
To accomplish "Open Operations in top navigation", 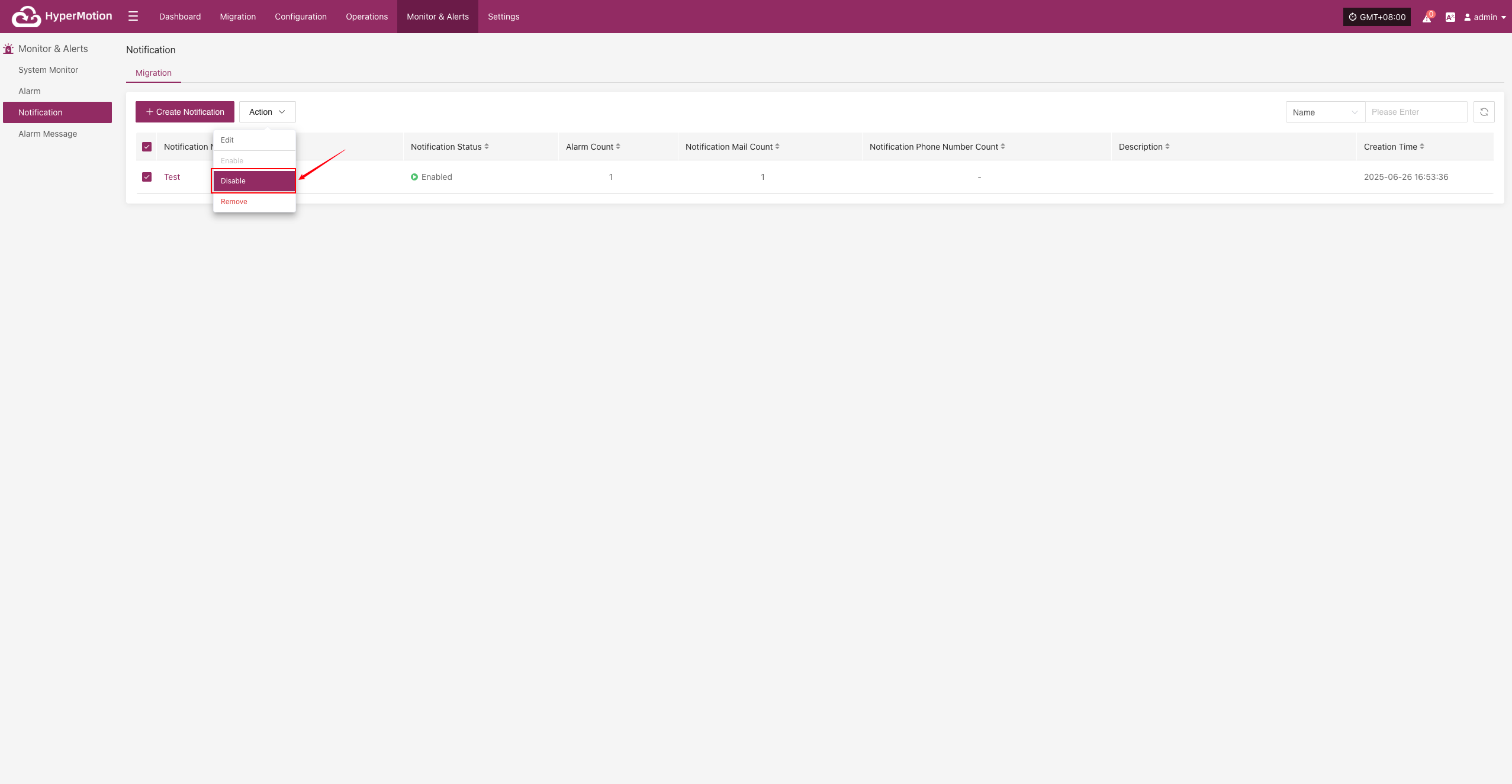I will point(367,17).
